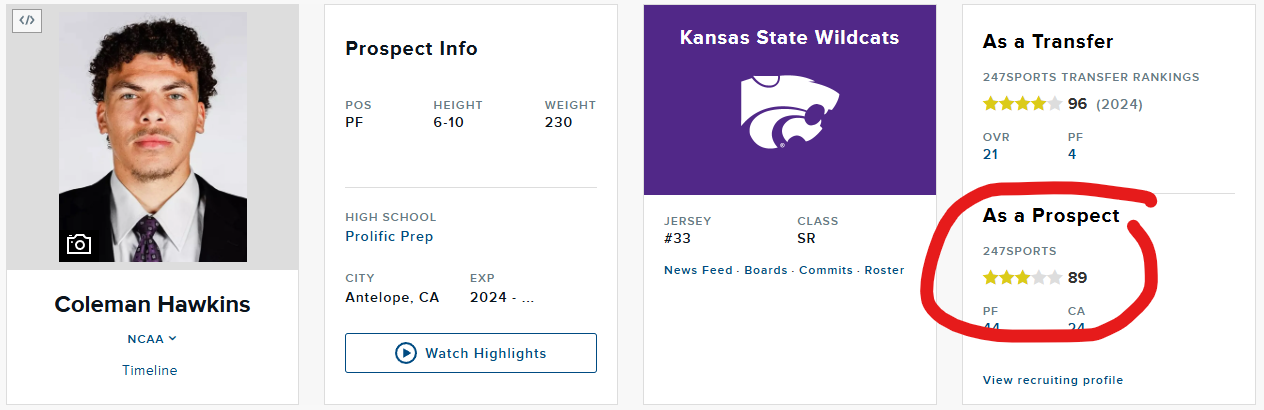Image resolution: width=1264 pixels, height=410 pixels.
Task: Click the prospect CA state ranking 24
Action: pyautogui.click(x=1077, y=327)
